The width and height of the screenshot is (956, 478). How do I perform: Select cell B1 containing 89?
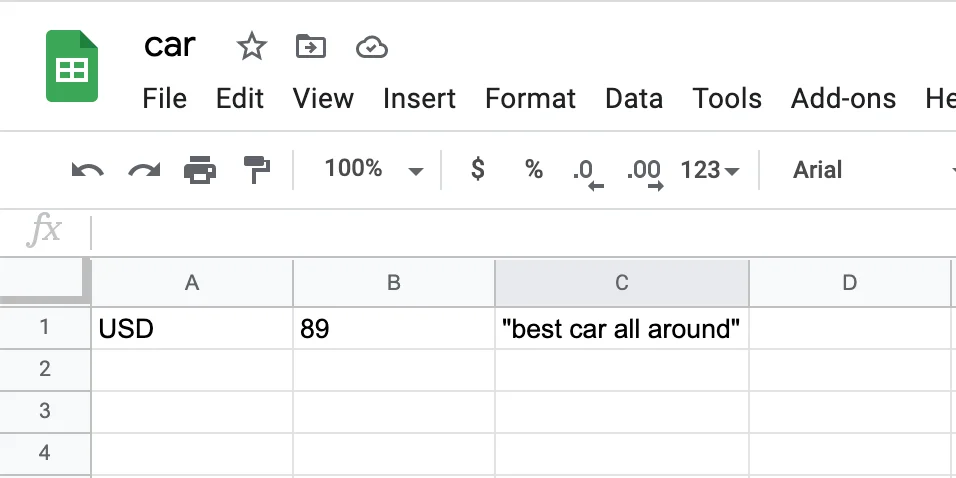pyautogui.click(x=393, y=329)
